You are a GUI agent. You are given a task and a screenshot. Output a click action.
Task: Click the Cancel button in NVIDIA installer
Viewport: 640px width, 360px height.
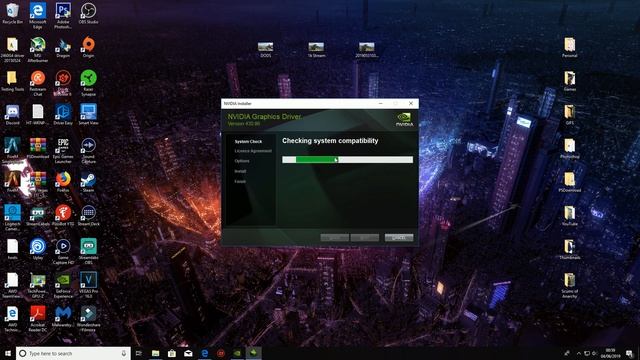tap(399, 238)
